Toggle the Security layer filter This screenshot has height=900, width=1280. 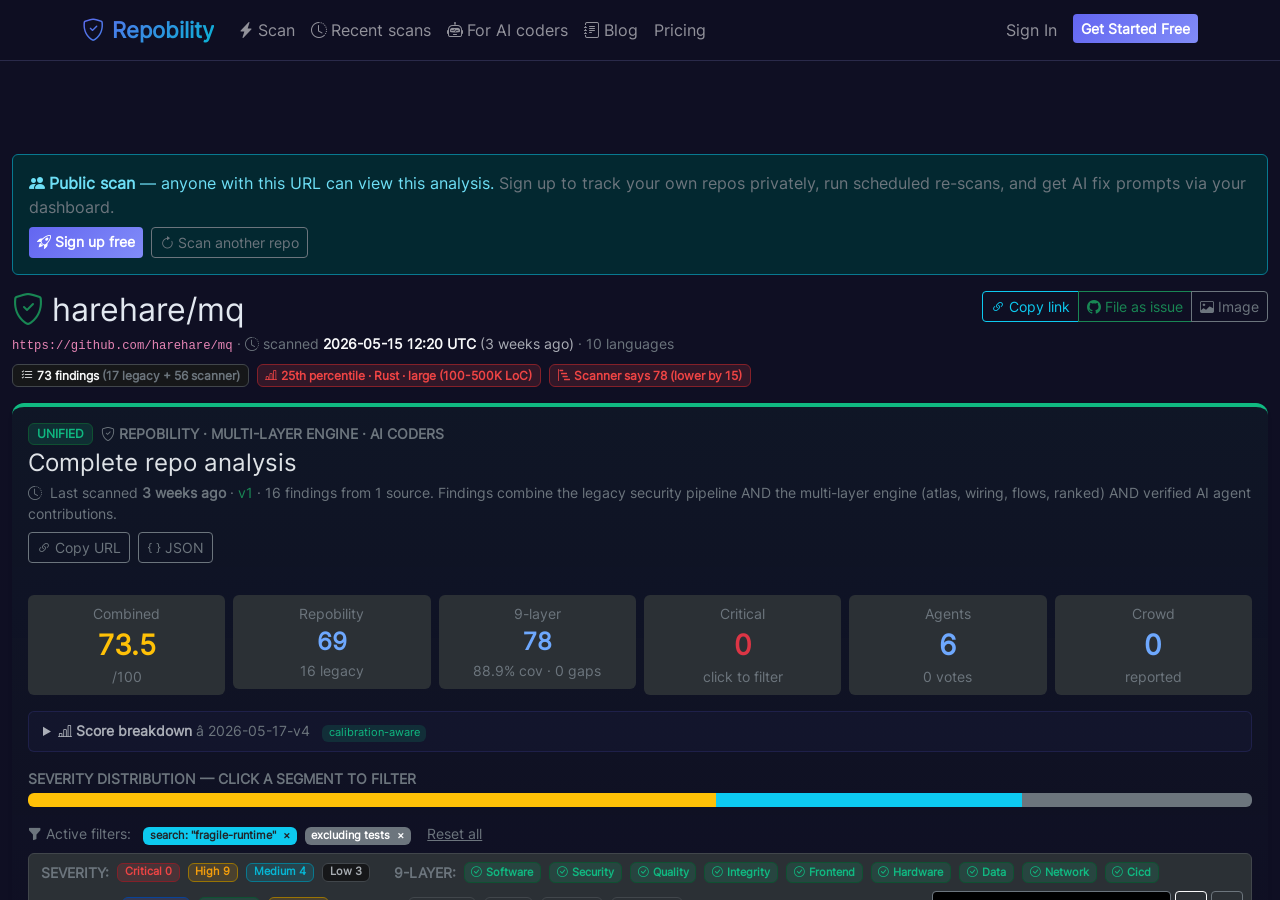pos(585,872)
